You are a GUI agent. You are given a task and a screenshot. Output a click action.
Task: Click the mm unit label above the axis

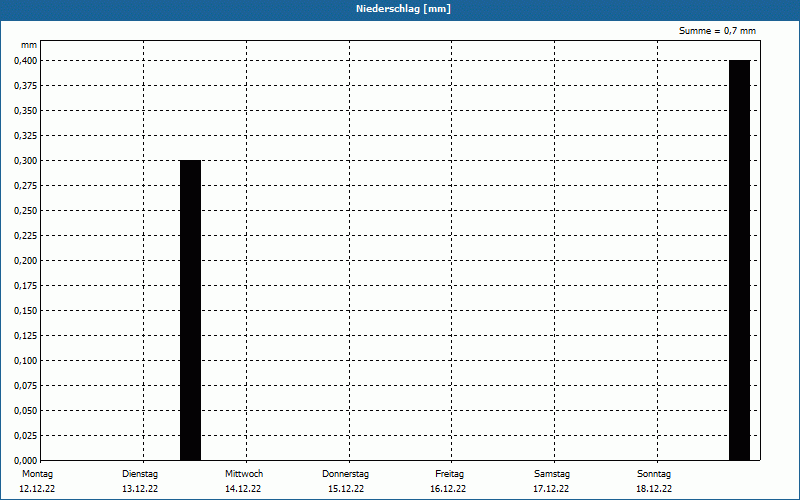tap(29, 45)
